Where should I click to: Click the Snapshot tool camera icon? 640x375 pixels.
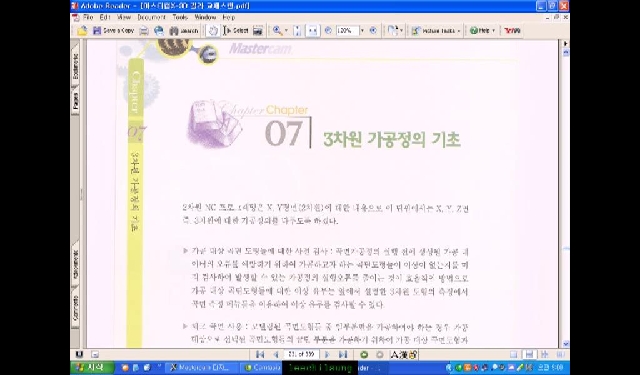tap(258, 31)
